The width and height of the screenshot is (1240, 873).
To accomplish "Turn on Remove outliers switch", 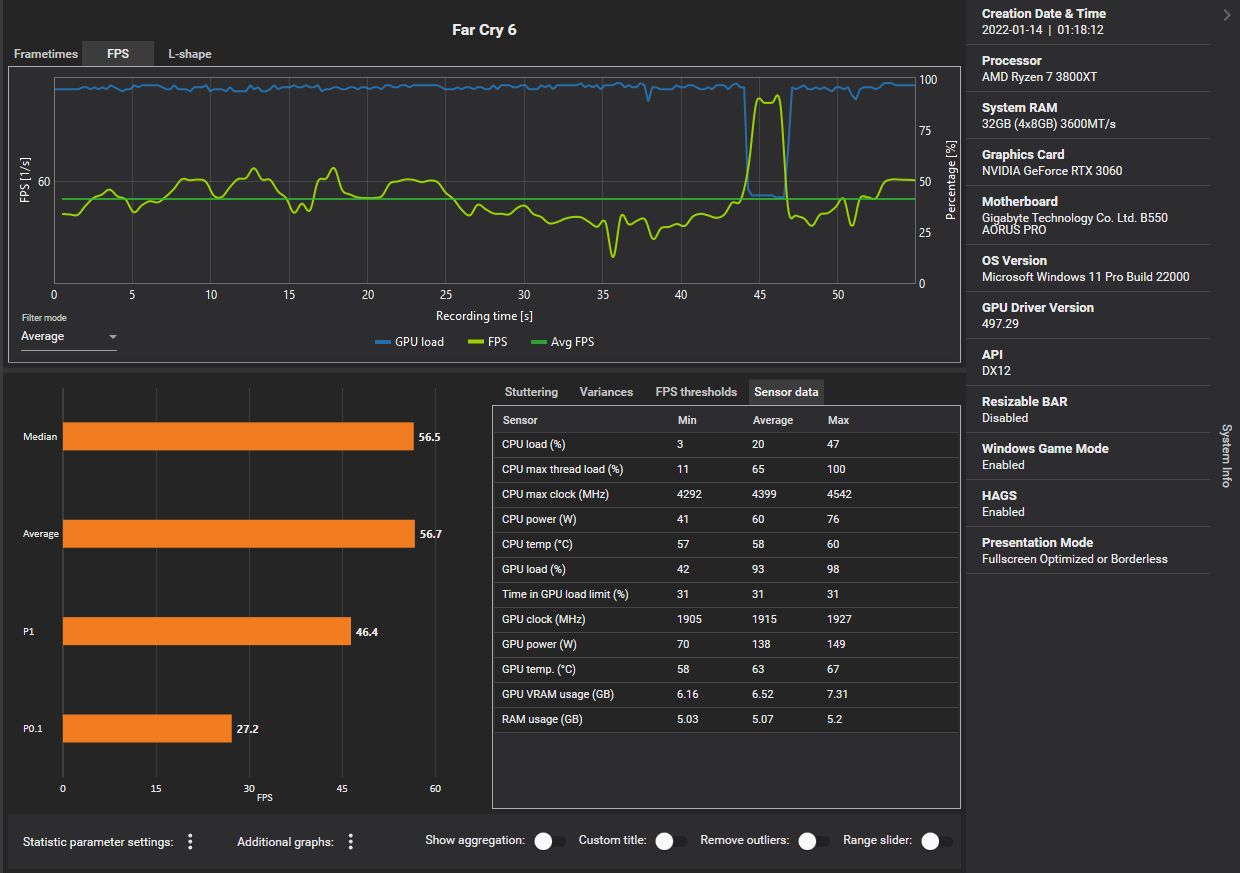I will (814, 841).
